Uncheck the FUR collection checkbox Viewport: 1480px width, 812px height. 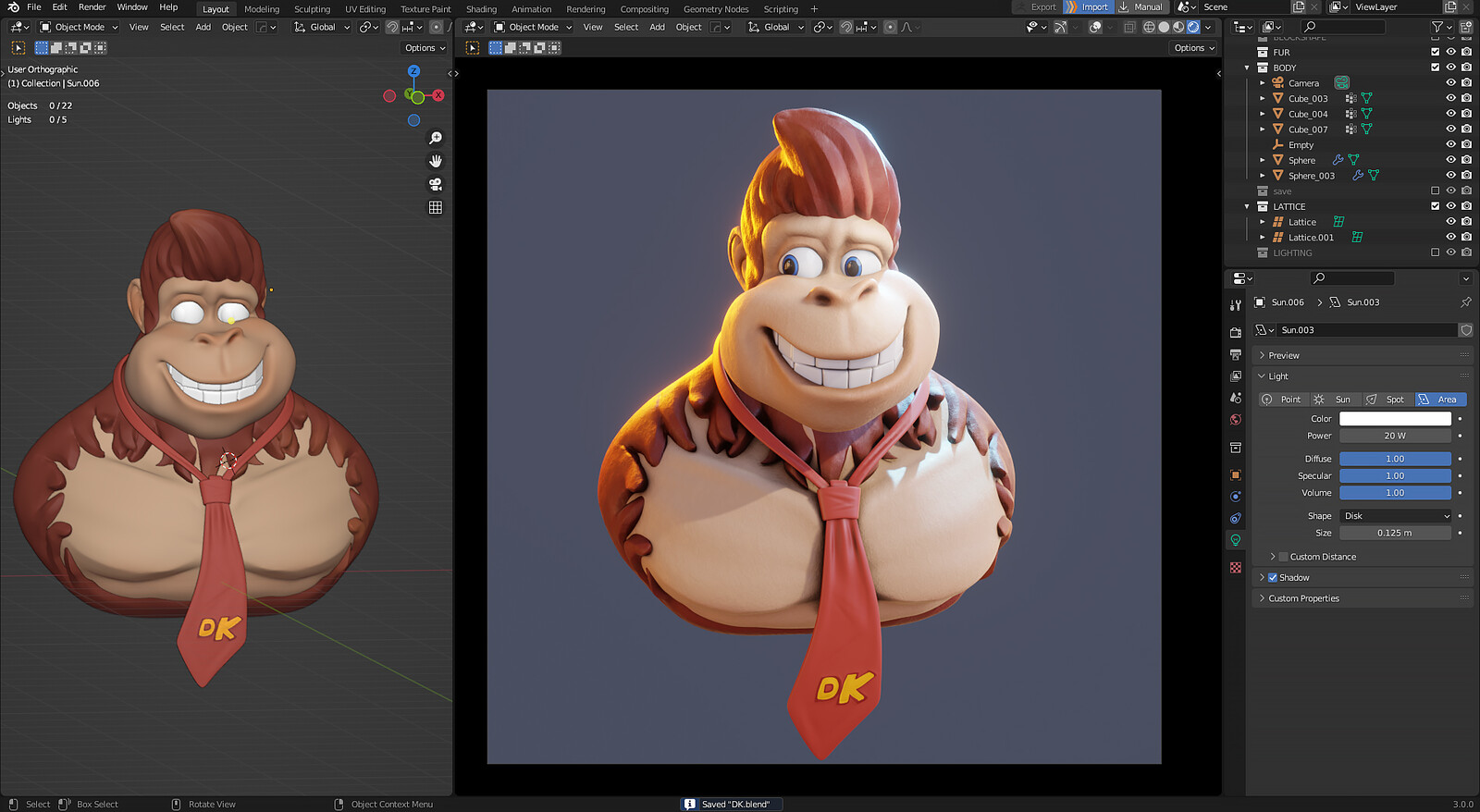point(1436,52)
